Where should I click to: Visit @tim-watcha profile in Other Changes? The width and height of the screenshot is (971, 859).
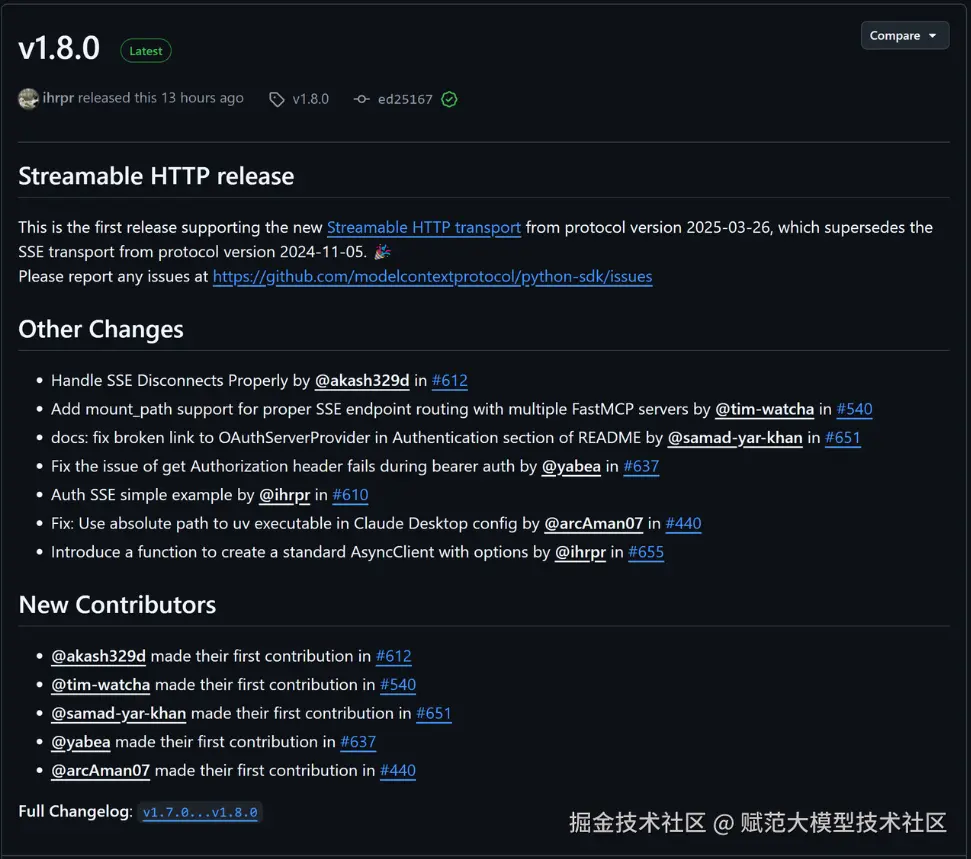pyautogui.click(x=764, y=409)
